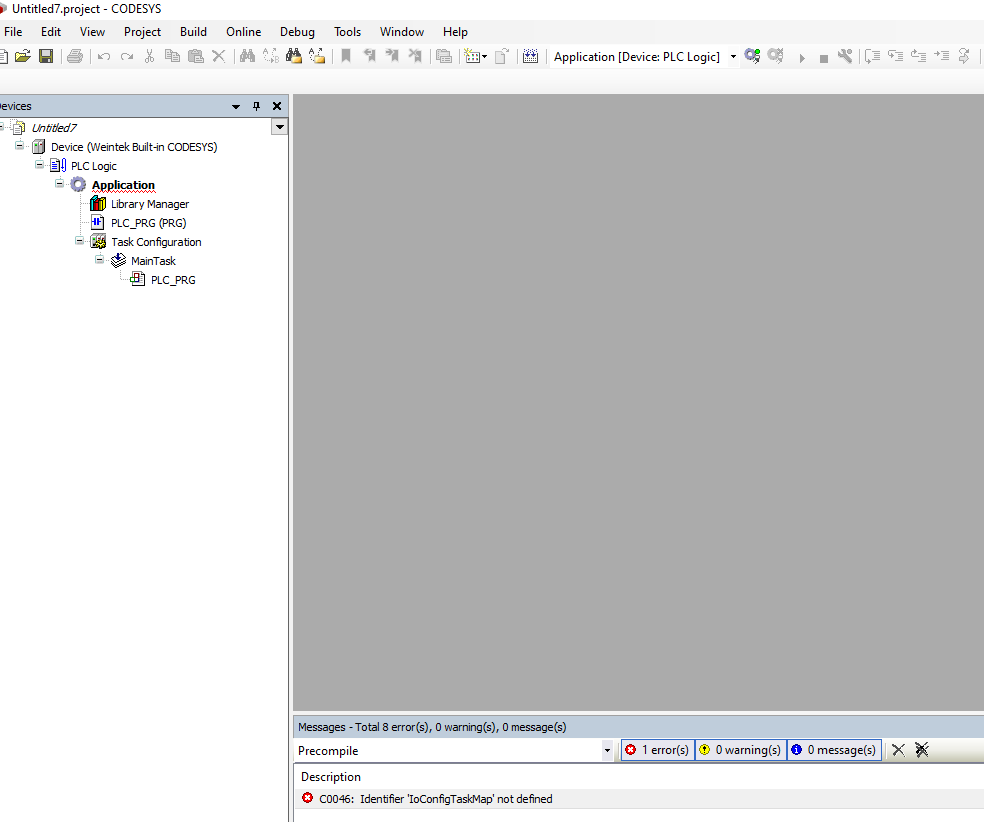The image size is (984, 822).
Task: Open the Help menu
Action: (x=455, y=32)
